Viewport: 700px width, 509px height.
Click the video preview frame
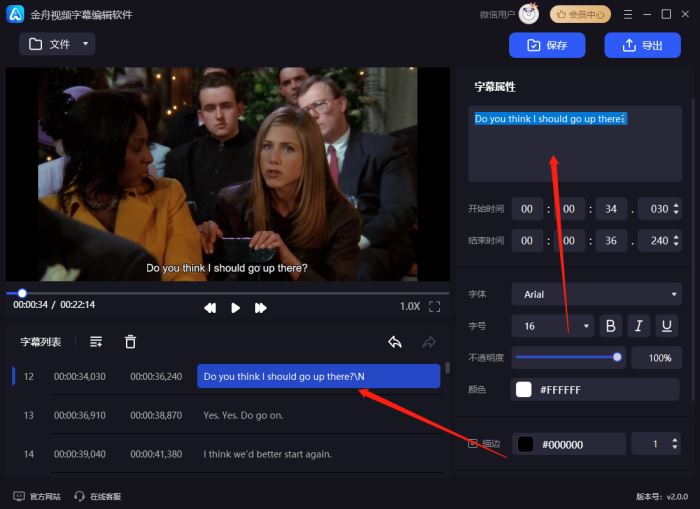[228, 174]
